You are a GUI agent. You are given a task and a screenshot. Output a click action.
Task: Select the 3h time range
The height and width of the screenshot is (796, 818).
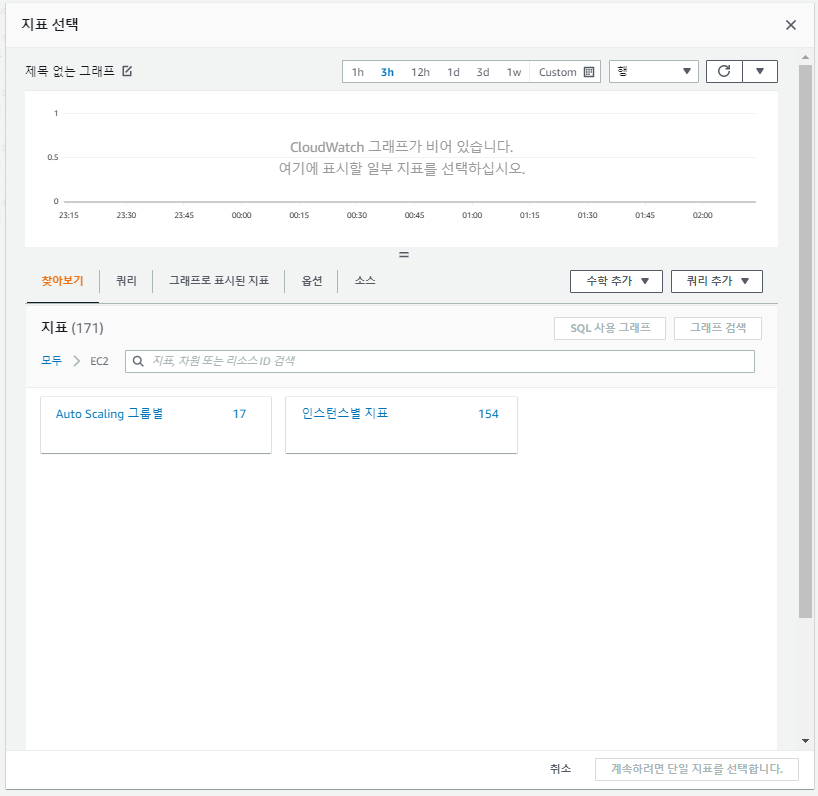pos(387,72)
